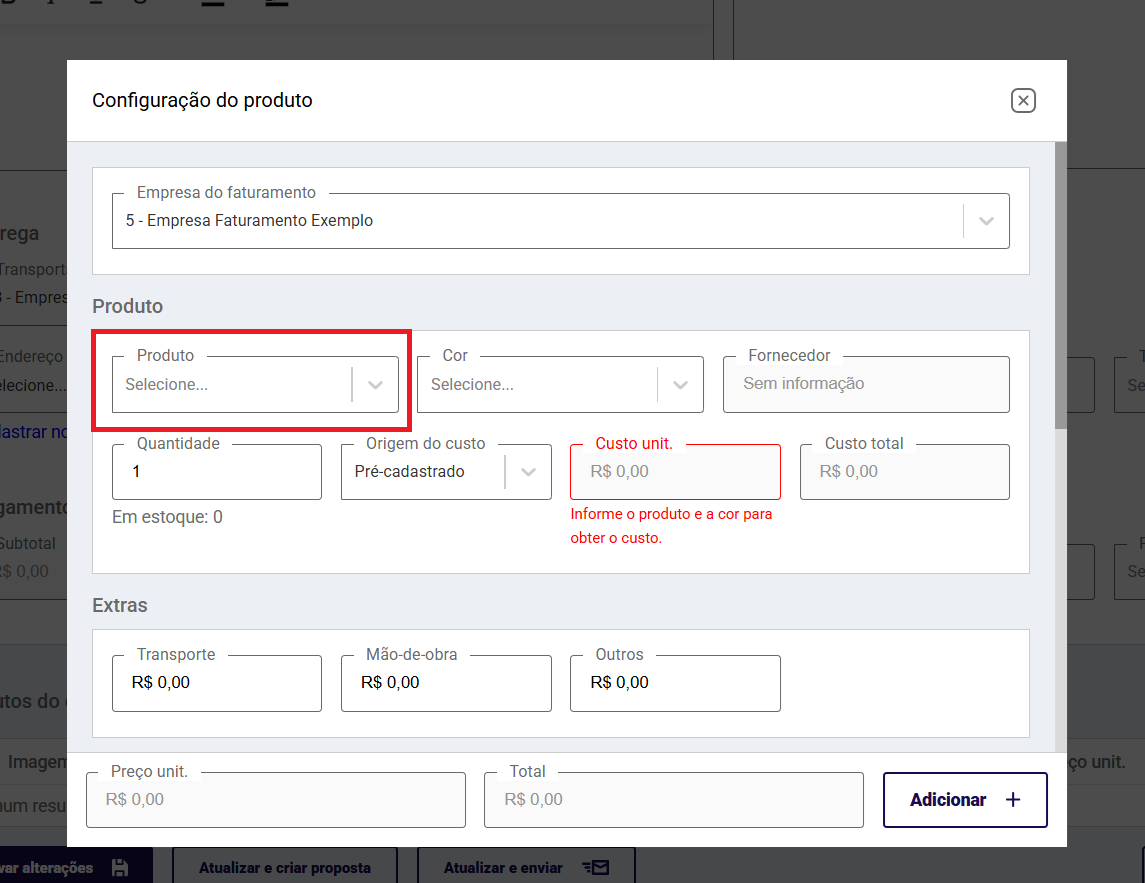Image resolution: width=1145 pixels, height=883 pixels.
Task: Click the Total field
Action: pos(674,800)
